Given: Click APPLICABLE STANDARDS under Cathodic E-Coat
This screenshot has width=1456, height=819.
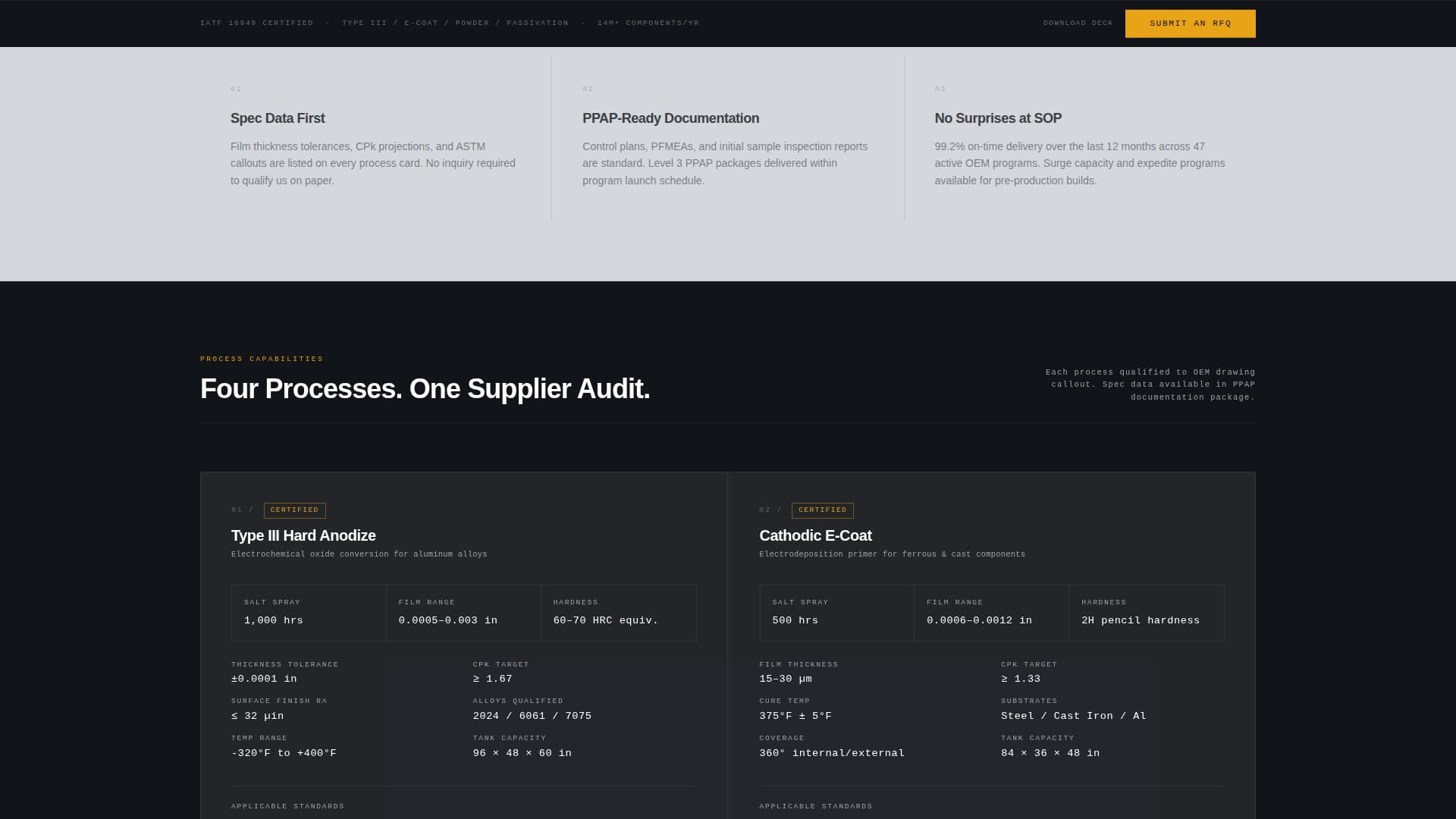Looking at the screenshot, I should (814, 806).
